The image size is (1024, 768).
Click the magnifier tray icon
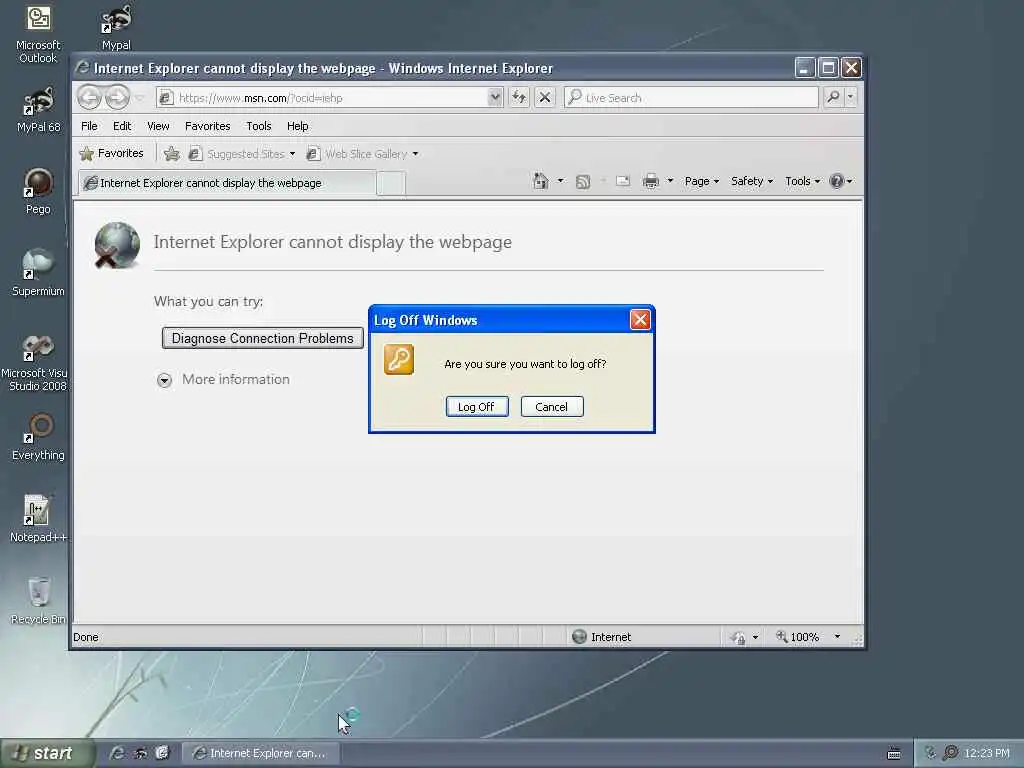tap(951, 753)
